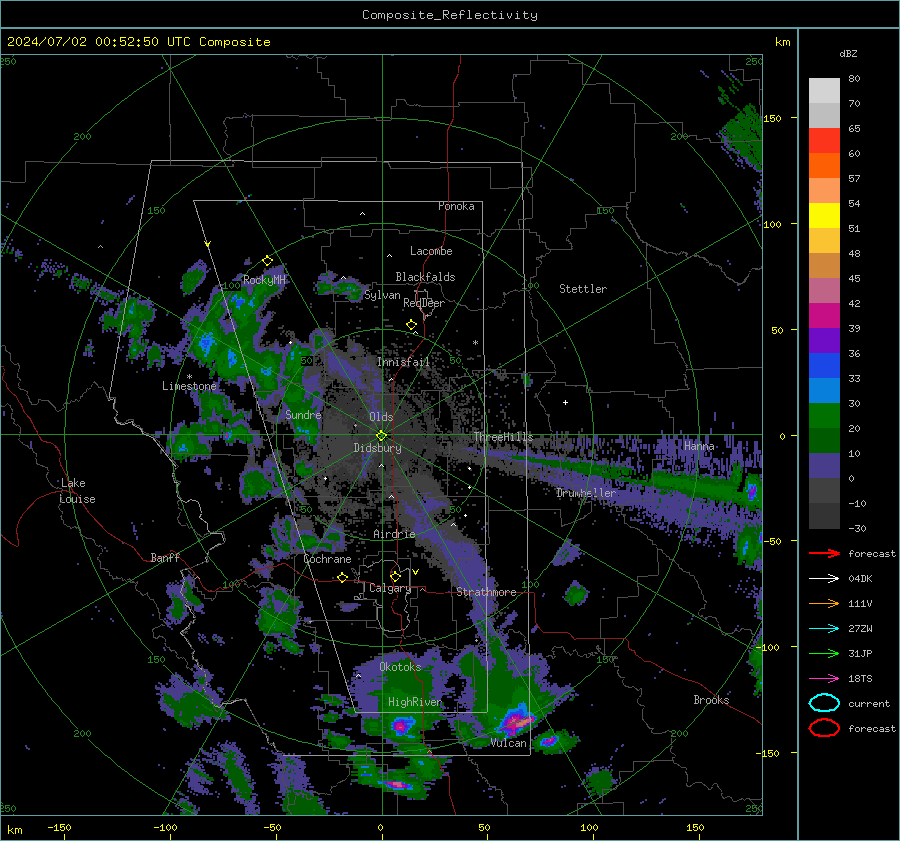Click the orange 111V arrow icon
The image size is (900, 841).
tap(824, 603)
